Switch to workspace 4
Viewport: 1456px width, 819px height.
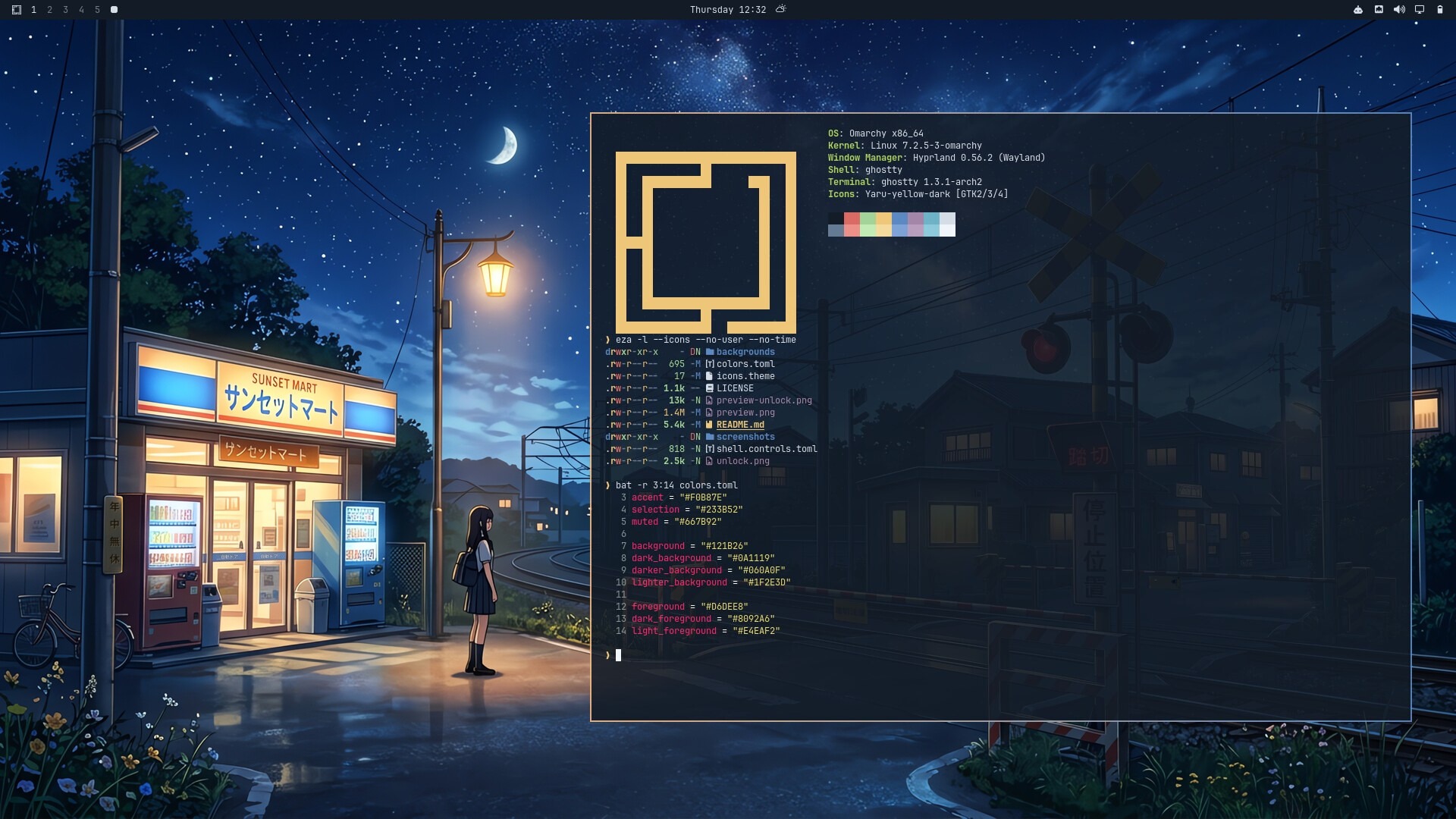pyautogui.click(x=81, y=10)
